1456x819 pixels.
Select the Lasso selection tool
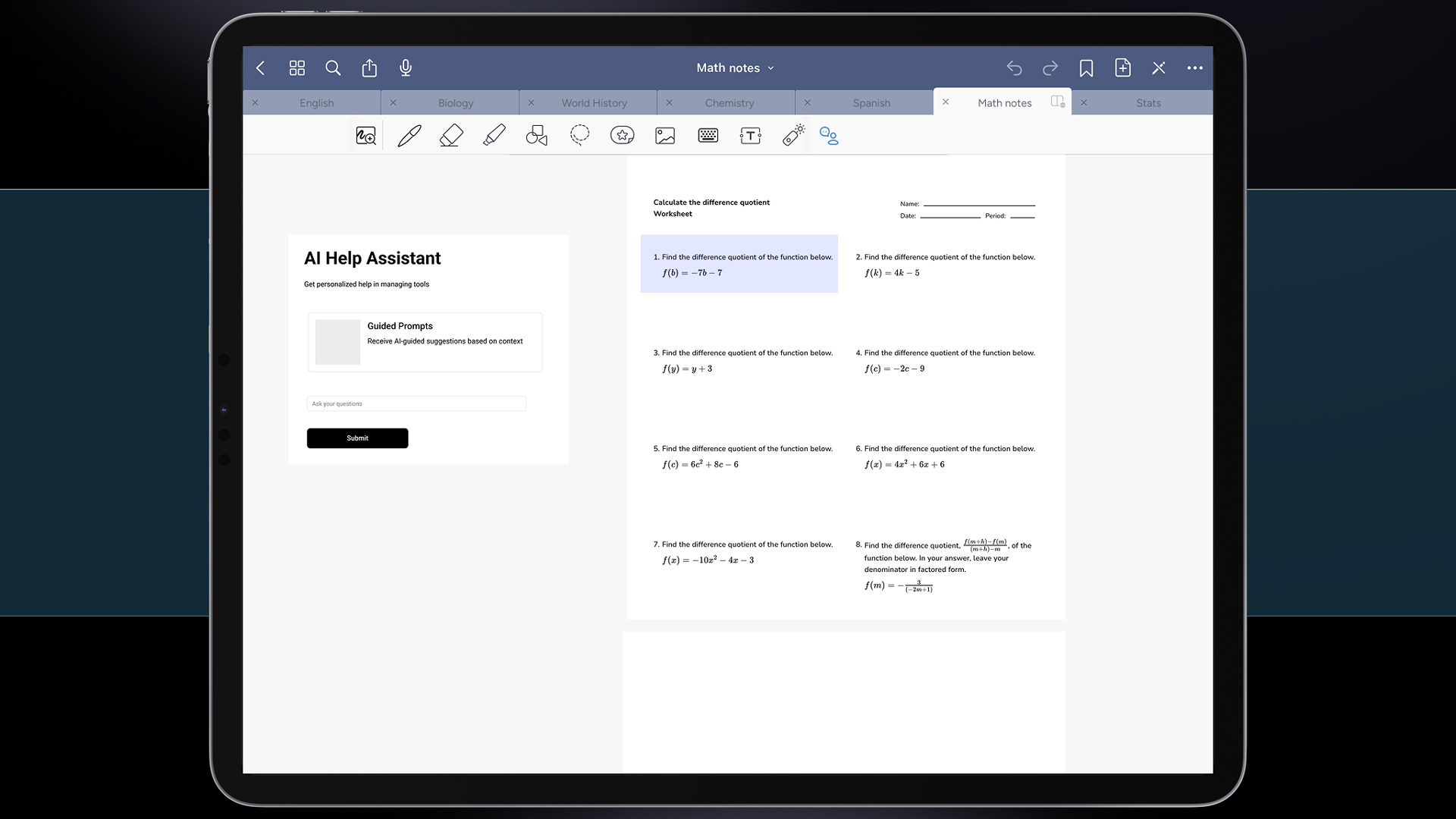click(x=579, y=136)
